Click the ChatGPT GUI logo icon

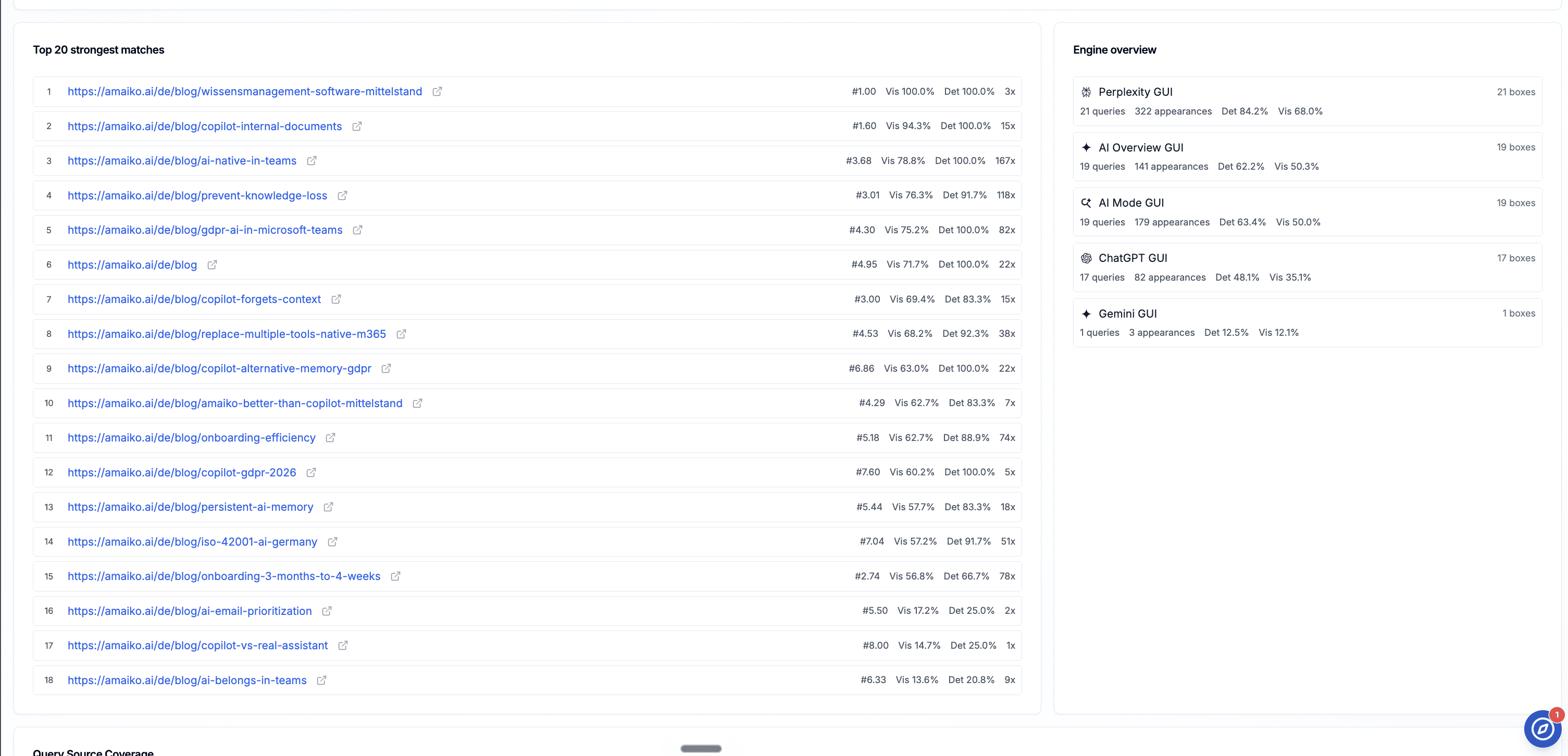(1086, 258)
